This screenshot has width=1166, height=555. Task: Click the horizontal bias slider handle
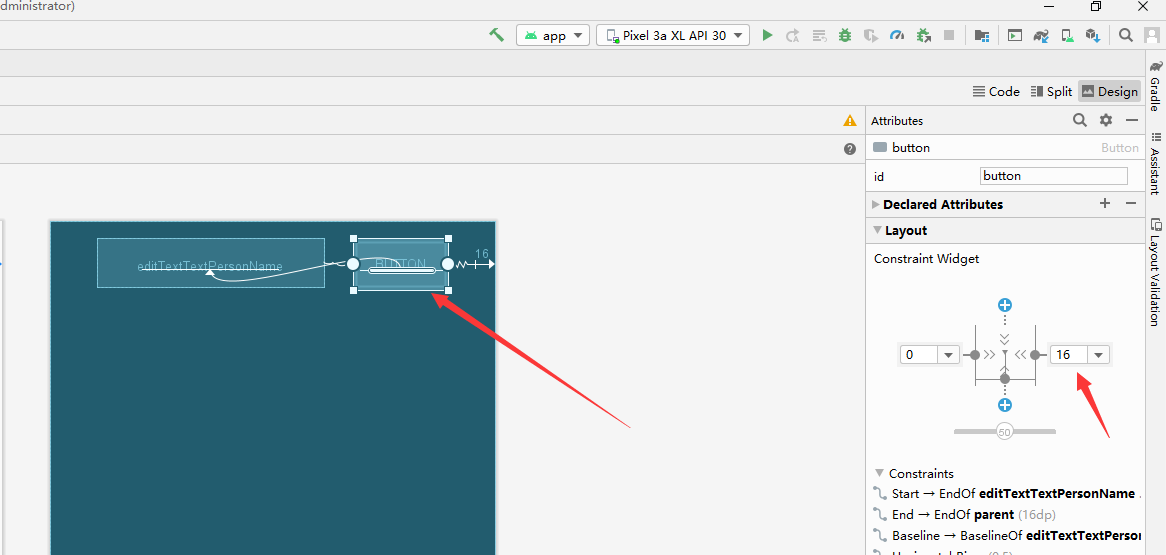[x=1005, y=432]
